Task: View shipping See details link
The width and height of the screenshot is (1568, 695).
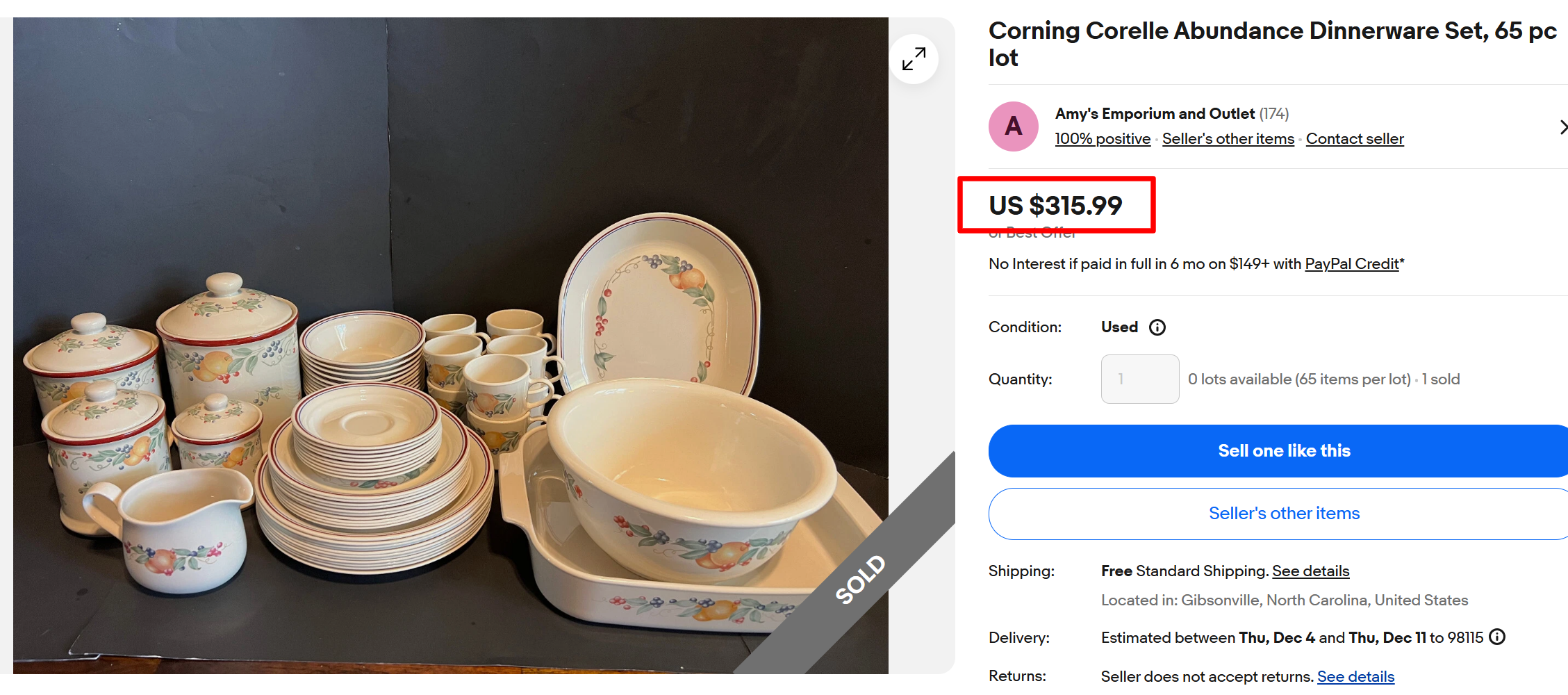Action: (x=1310, y=571)
